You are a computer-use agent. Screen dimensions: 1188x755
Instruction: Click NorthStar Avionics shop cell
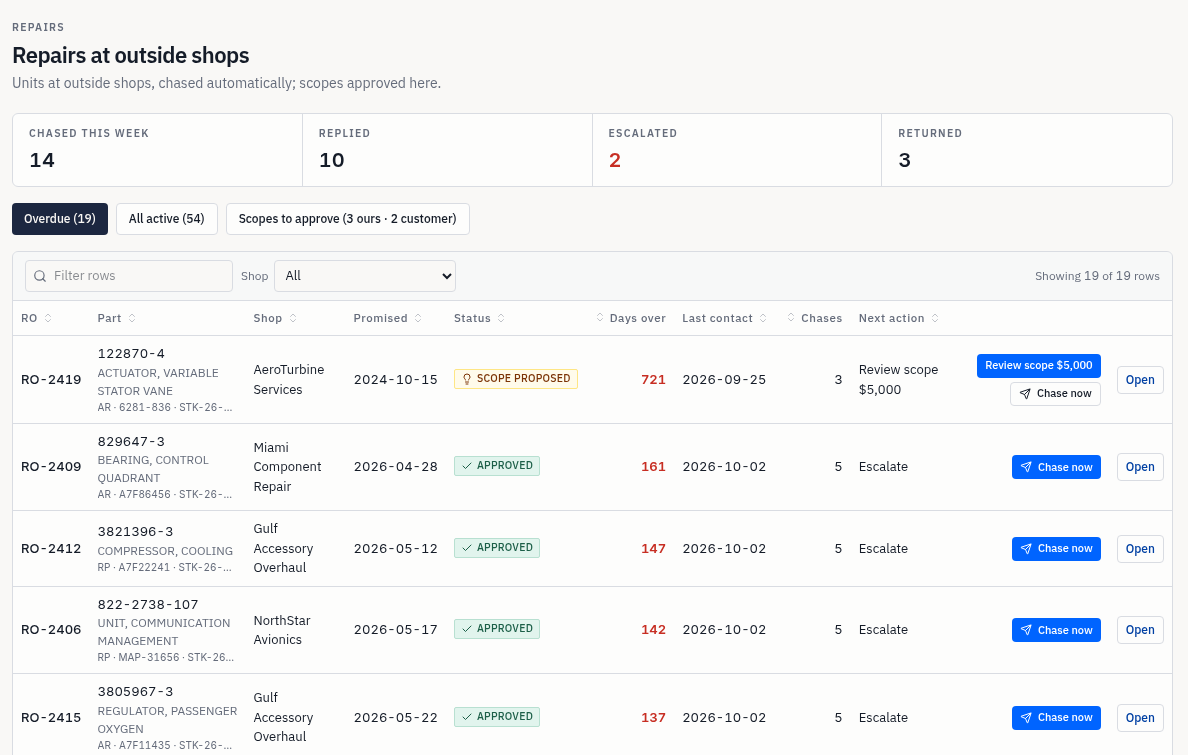282,630
